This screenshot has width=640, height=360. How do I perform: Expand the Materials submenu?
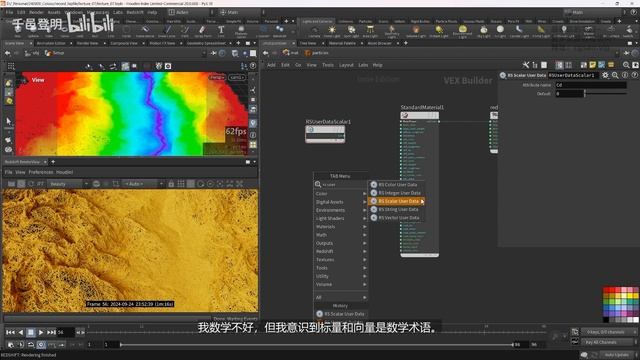click(341, 227)
